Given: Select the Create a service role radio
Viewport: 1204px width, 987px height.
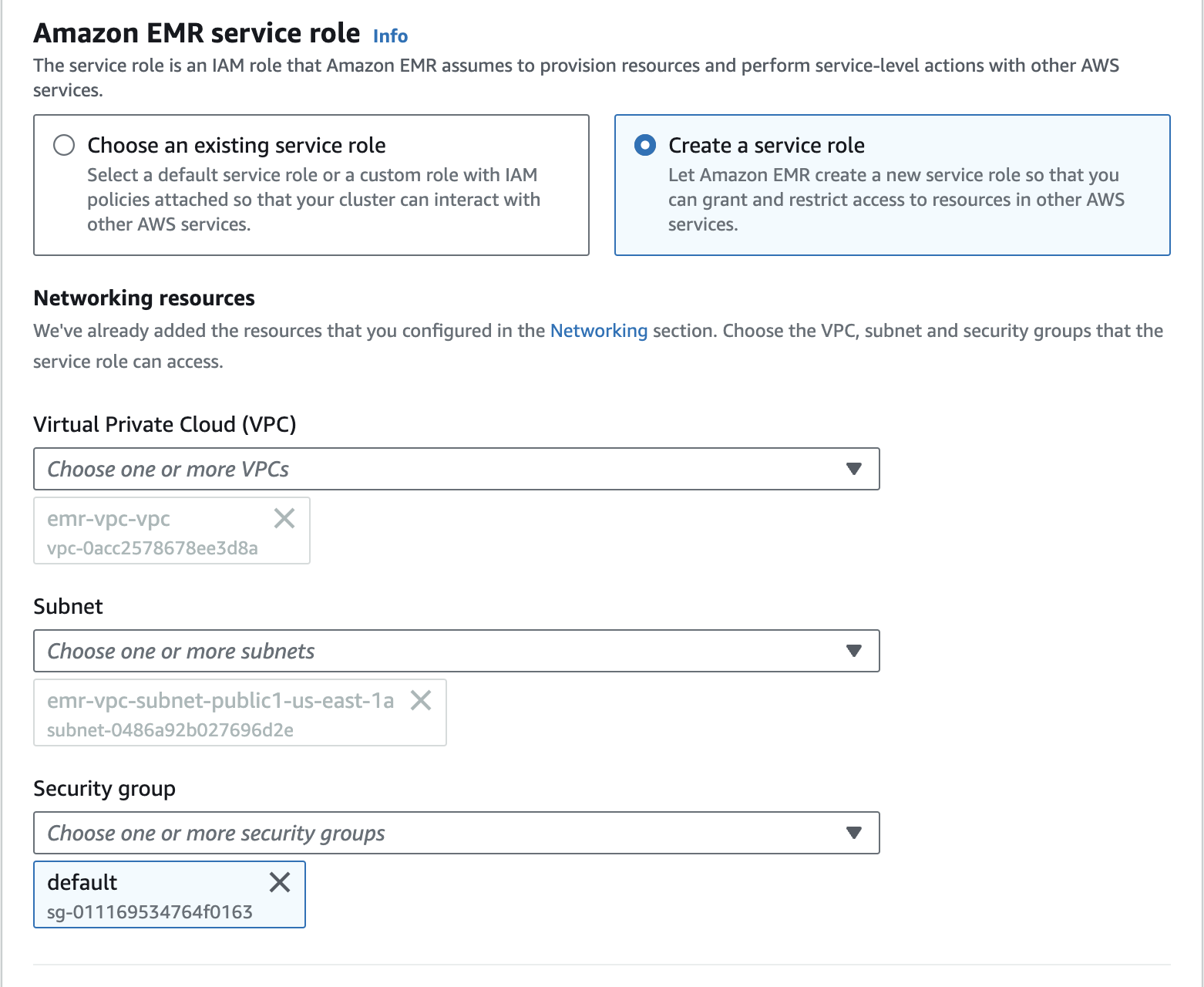Looking at the screenshot, I should point(645,145).
